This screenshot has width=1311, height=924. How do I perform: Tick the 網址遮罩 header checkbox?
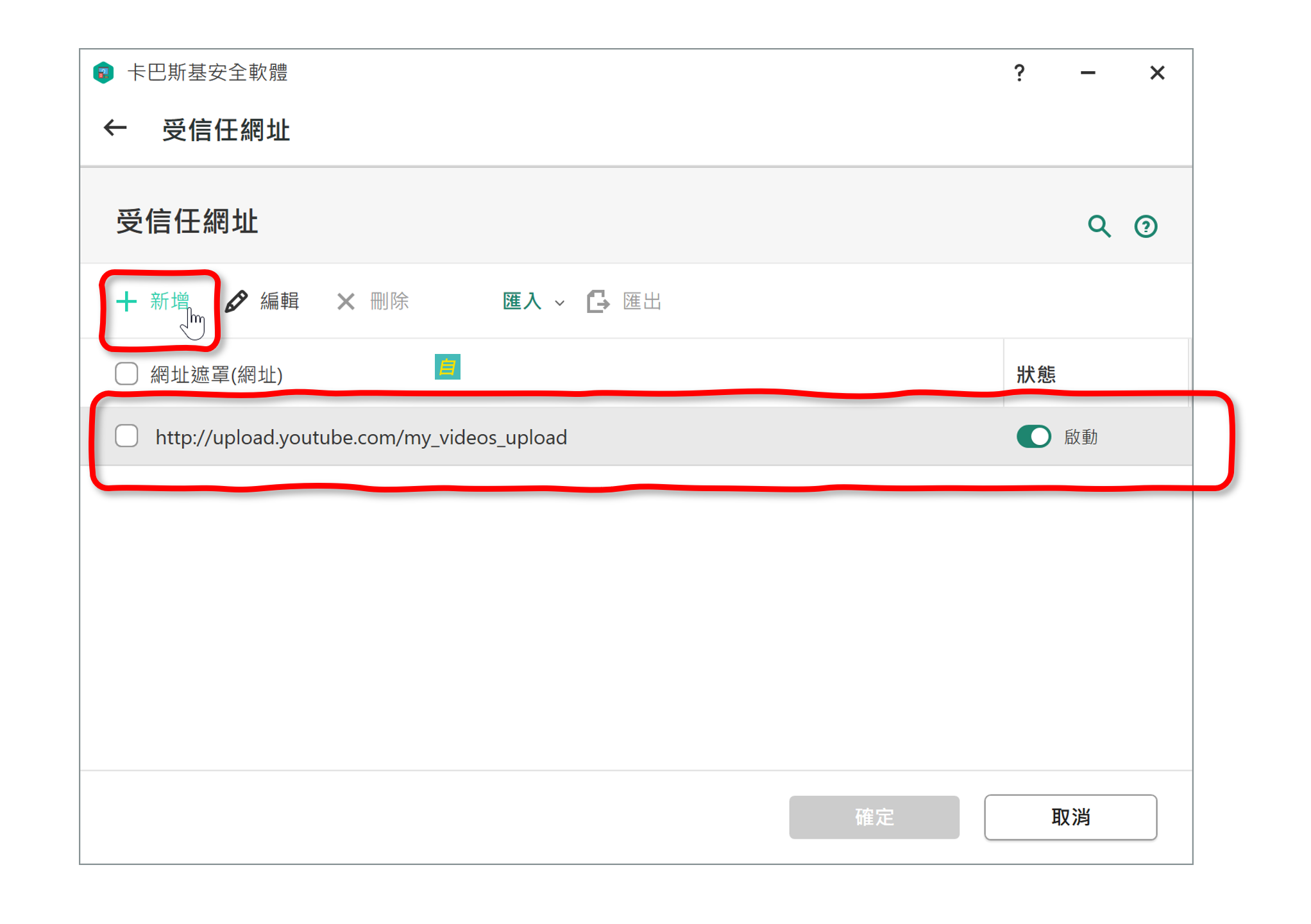point(126,374)
